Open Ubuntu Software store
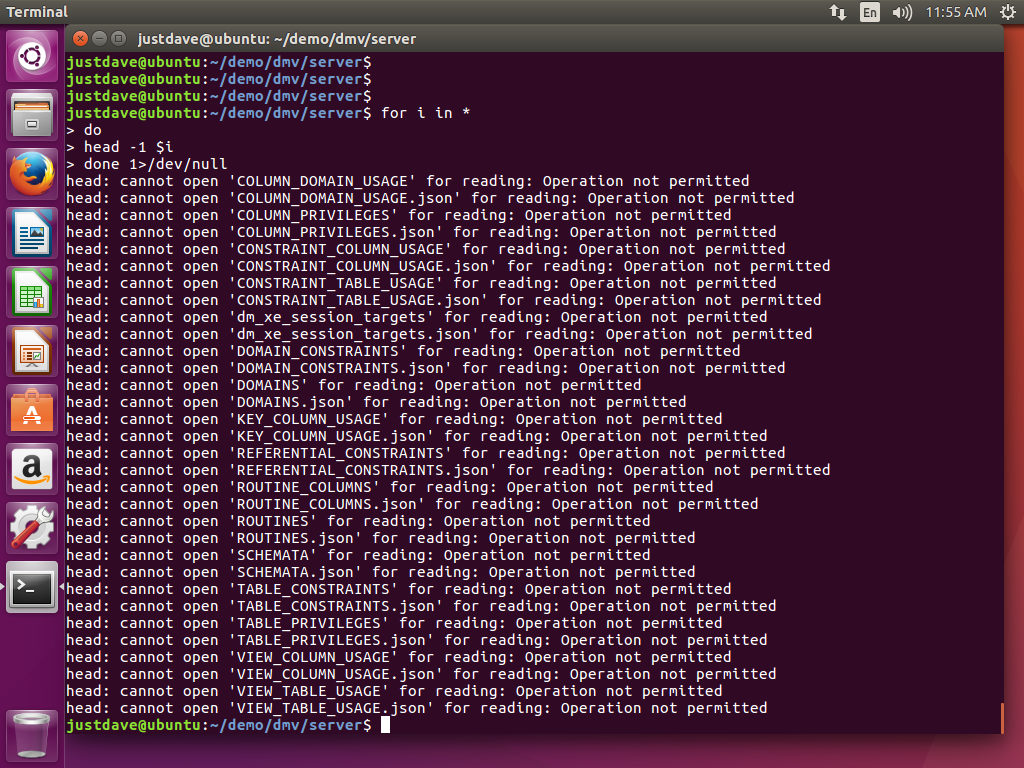 click(x=32, y=410)
